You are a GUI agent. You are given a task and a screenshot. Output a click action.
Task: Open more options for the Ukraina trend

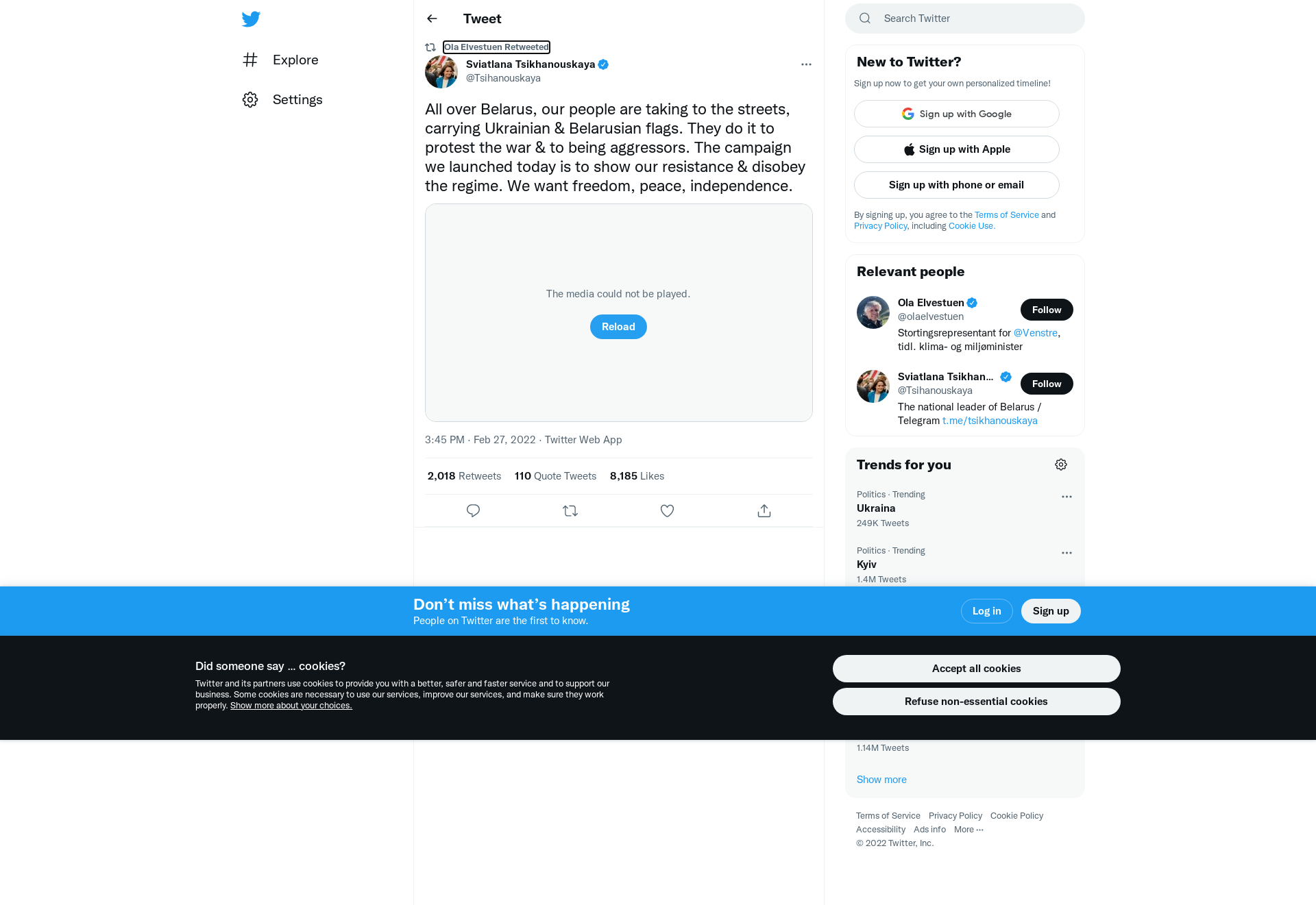click(1067, 497)
